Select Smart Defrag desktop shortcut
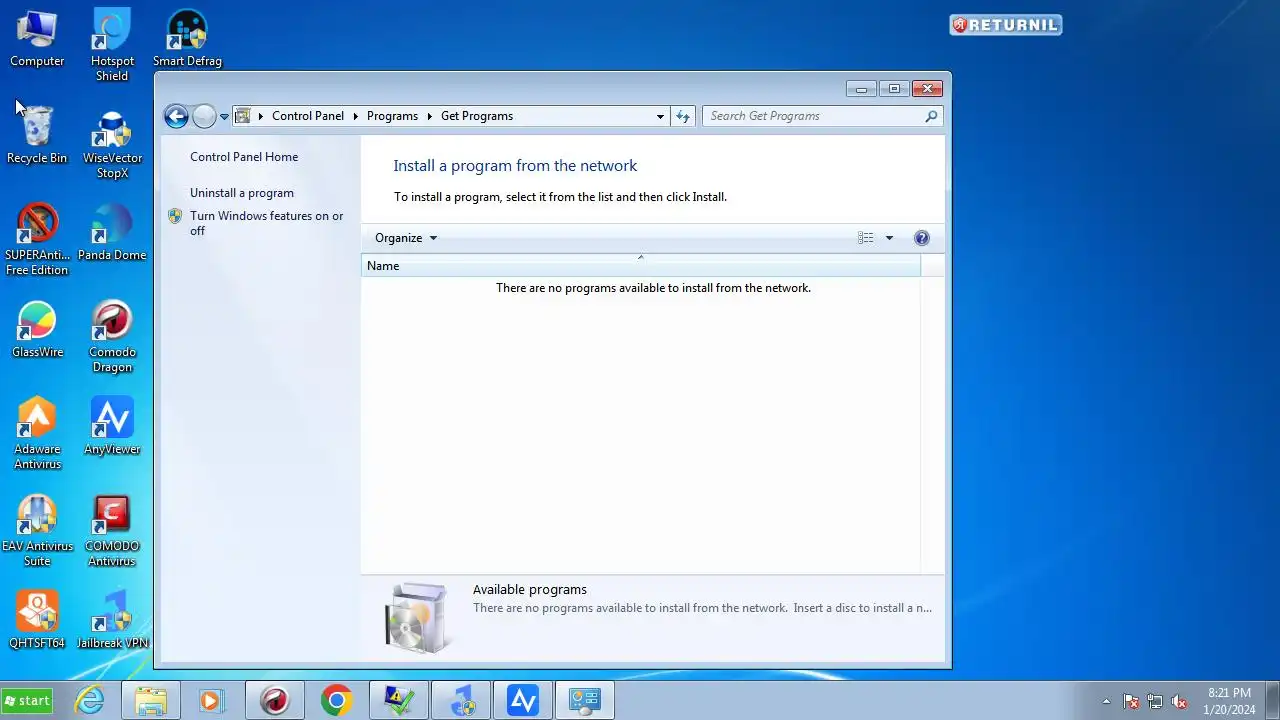1280x720 pixels. [x=187, y=39]
